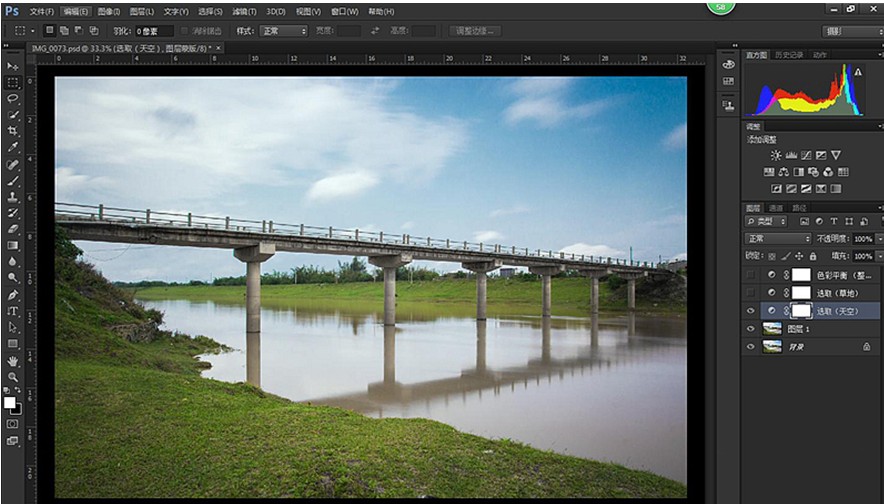Select the Hand tool

[12, 361]
